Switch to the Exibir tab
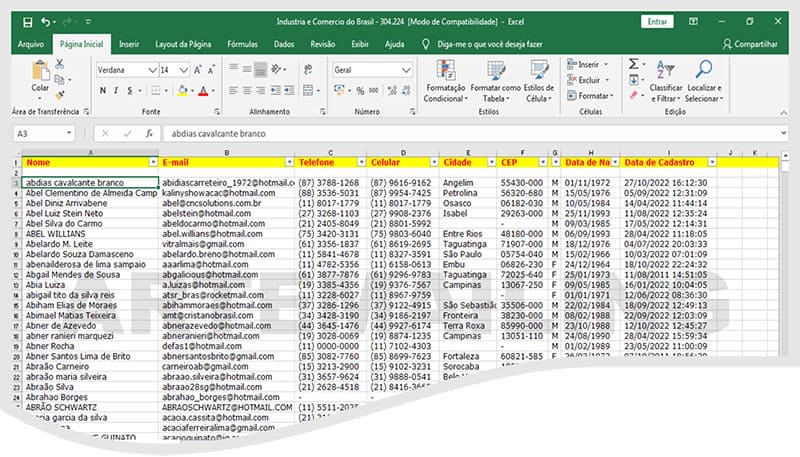The image size is (800, 457). [x=360, y=44]
